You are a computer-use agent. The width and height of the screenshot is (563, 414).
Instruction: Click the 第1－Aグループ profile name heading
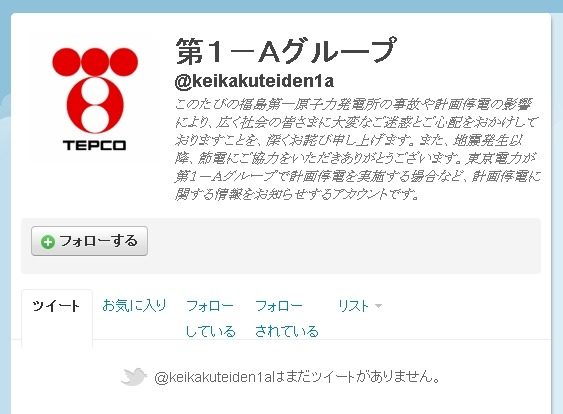click(x=286, y=51)
